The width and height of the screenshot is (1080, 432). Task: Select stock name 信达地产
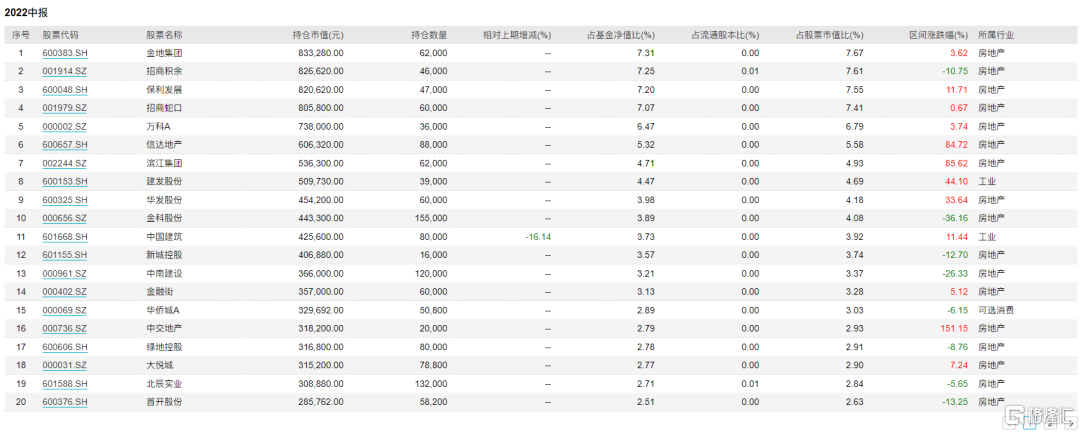click(x=164, y=145)
